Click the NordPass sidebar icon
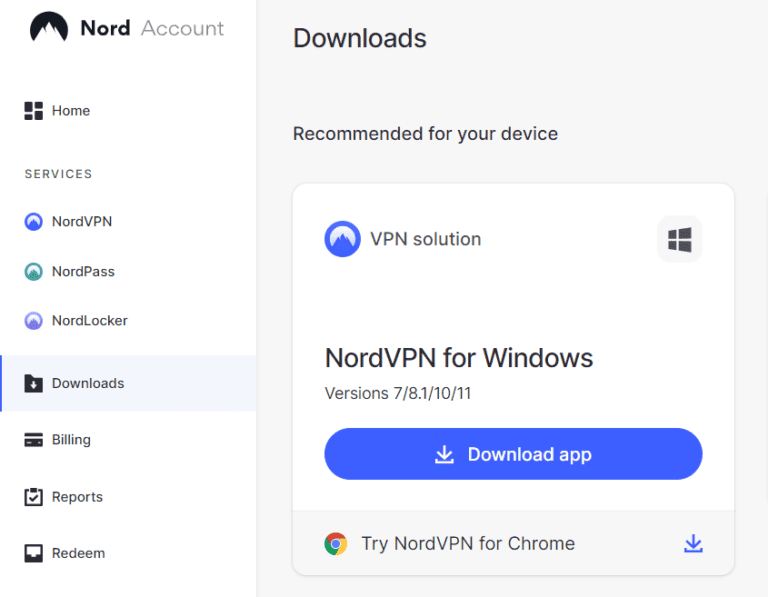This screenshot has width=768, height=597. click(34, 272)
